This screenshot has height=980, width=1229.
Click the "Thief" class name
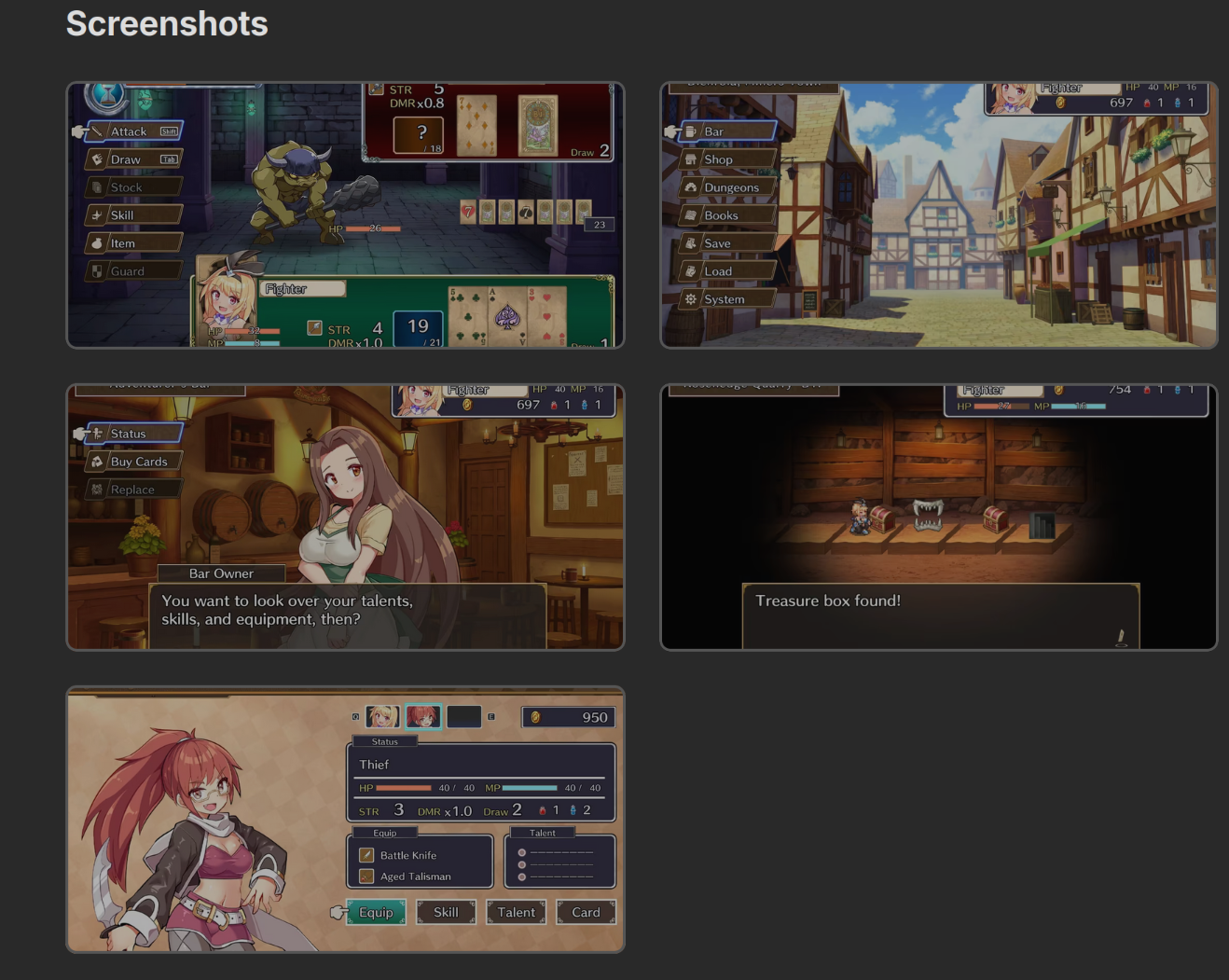pyautogui.click(x=374, y=765)
